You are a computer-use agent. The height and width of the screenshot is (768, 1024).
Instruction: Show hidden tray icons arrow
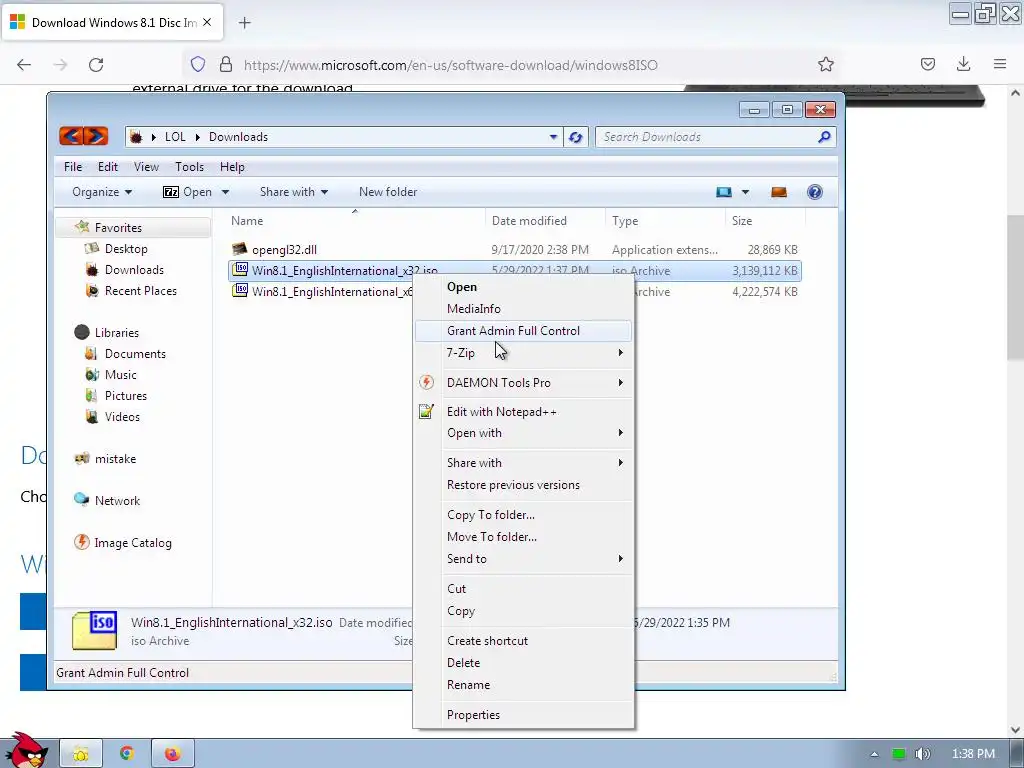pyautogui.click(x=874, y=754)
